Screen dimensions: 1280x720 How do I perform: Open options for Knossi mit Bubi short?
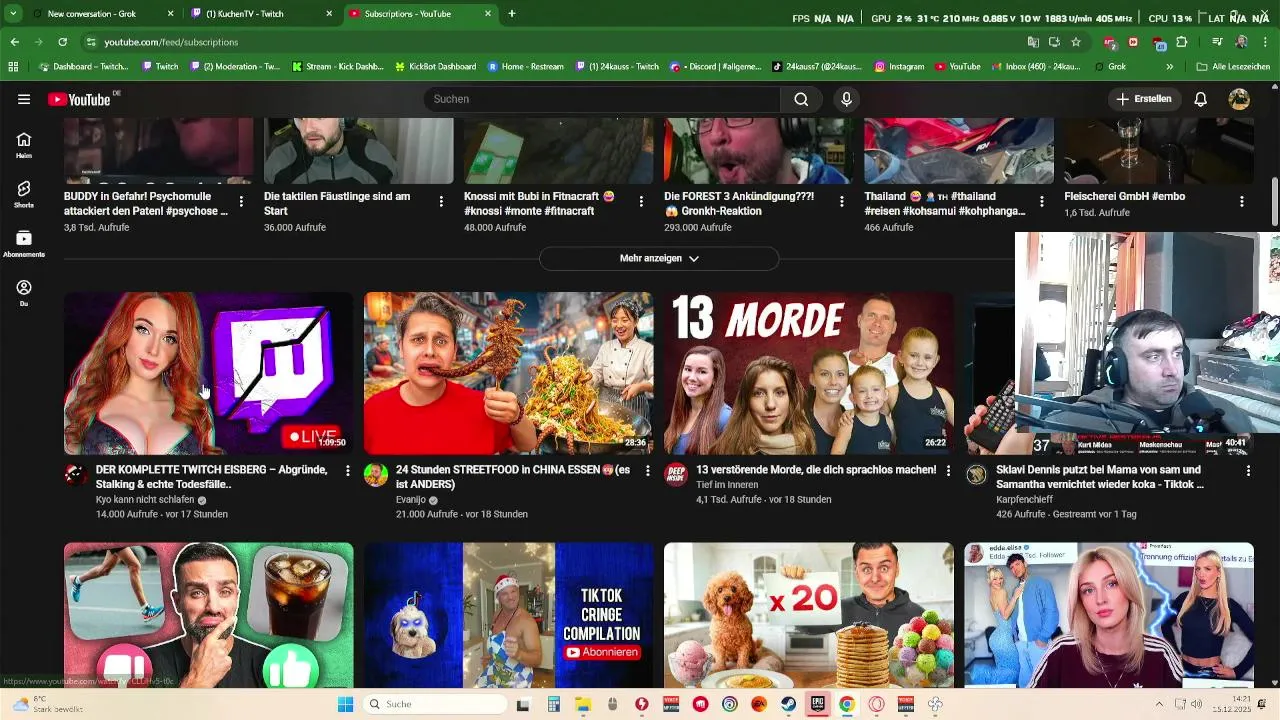tap(641, 201)
